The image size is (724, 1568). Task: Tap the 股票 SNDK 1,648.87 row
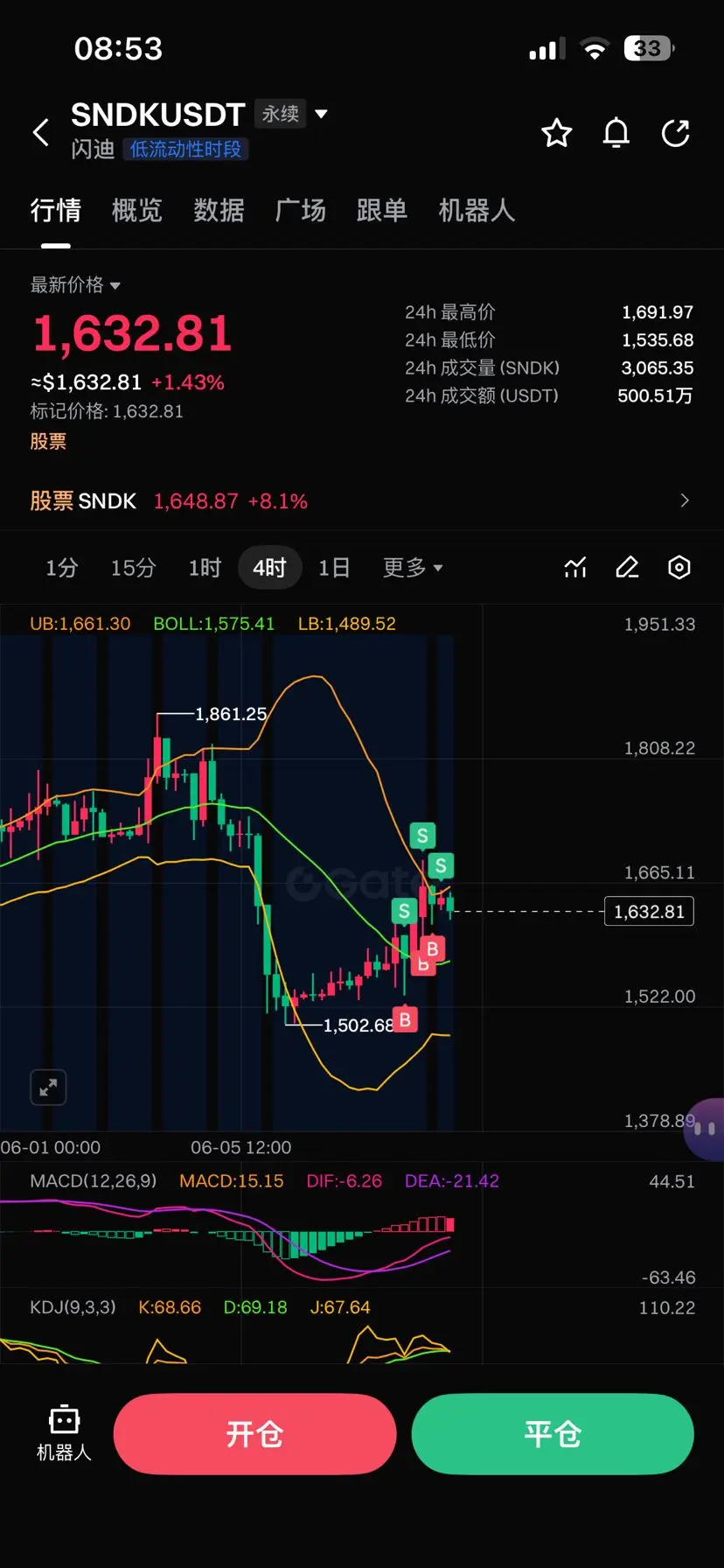[362, 500]
